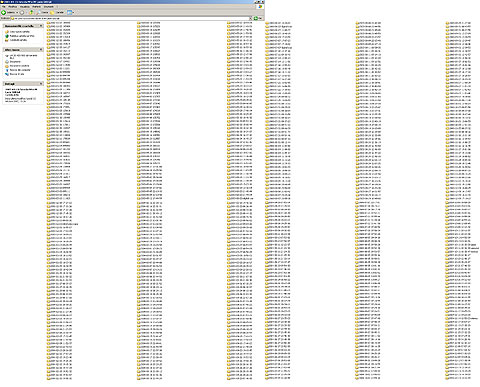Click the green Indietro back arrow

click(3, 12)
